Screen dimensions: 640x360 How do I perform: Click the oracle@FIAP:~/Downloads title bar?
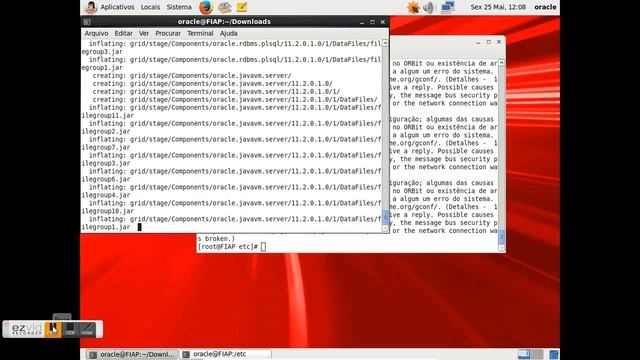[224, 22]
